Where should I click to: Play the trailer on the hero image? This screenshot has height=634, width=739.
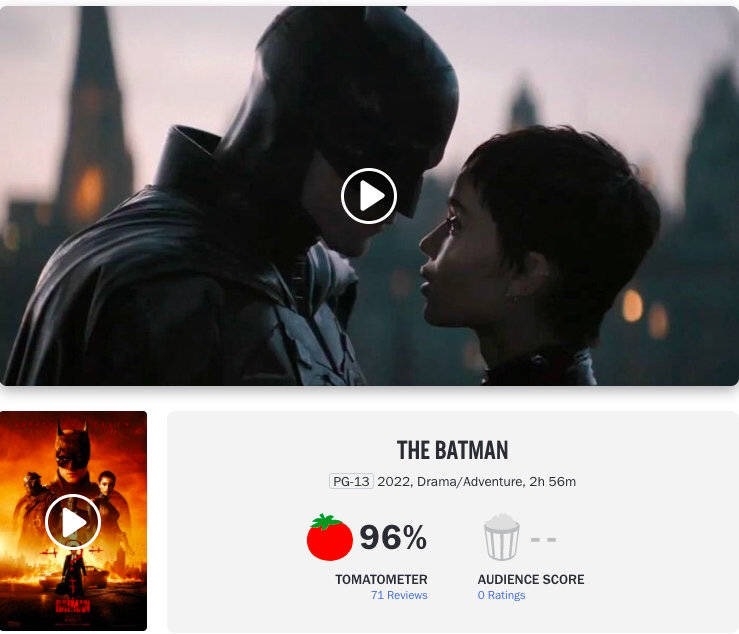point(369,196)
